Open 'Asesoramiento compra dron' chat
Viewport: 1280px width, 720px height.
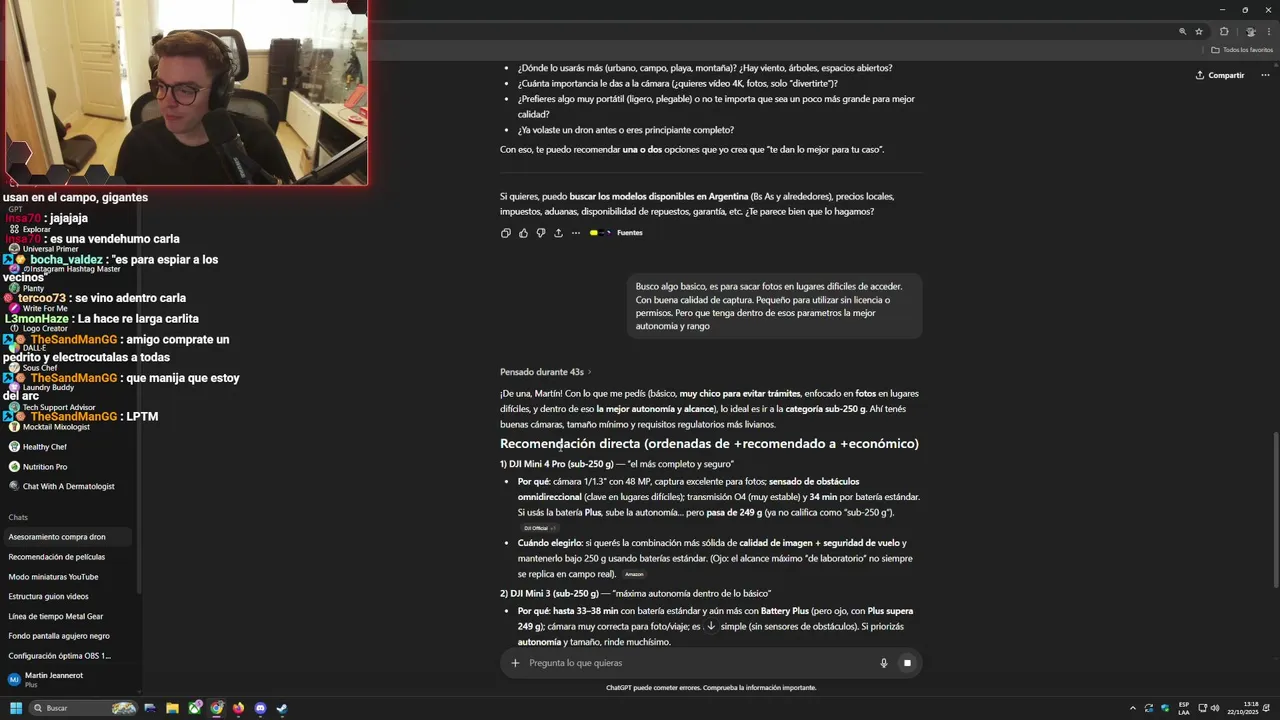point(66,537)
